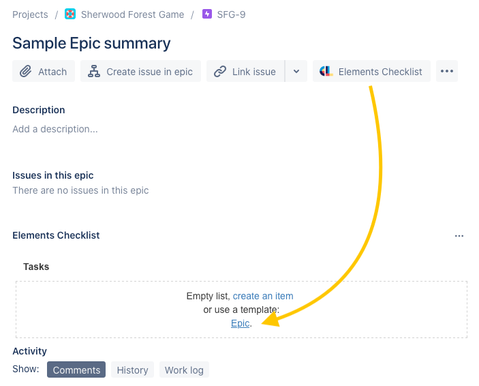Click the Create issue in epic hierarchy icon
Screen dimensions: 479x386
click(94, 71)
